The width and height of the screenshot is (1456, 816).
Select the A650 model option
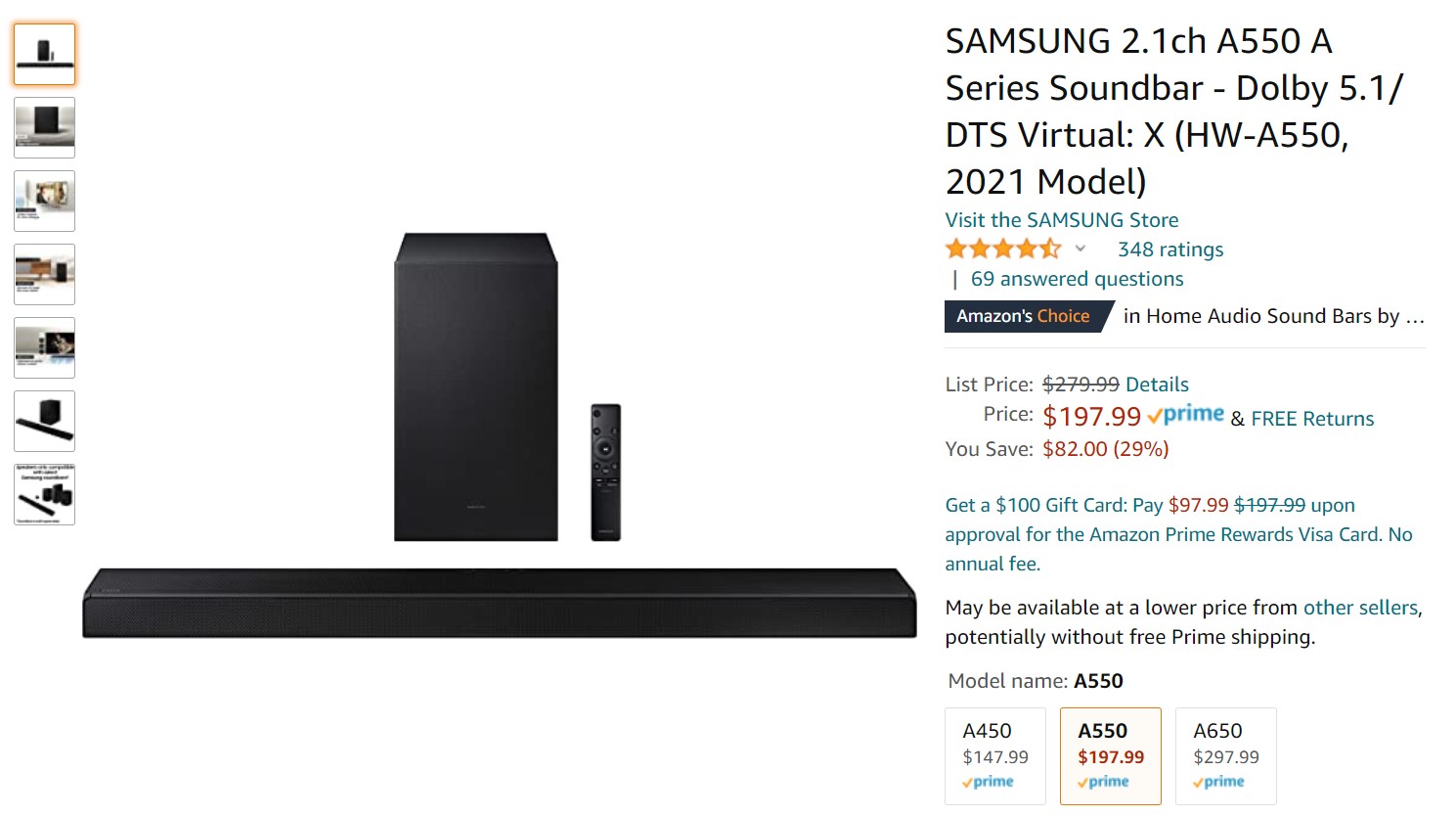tap(1225, 755)
